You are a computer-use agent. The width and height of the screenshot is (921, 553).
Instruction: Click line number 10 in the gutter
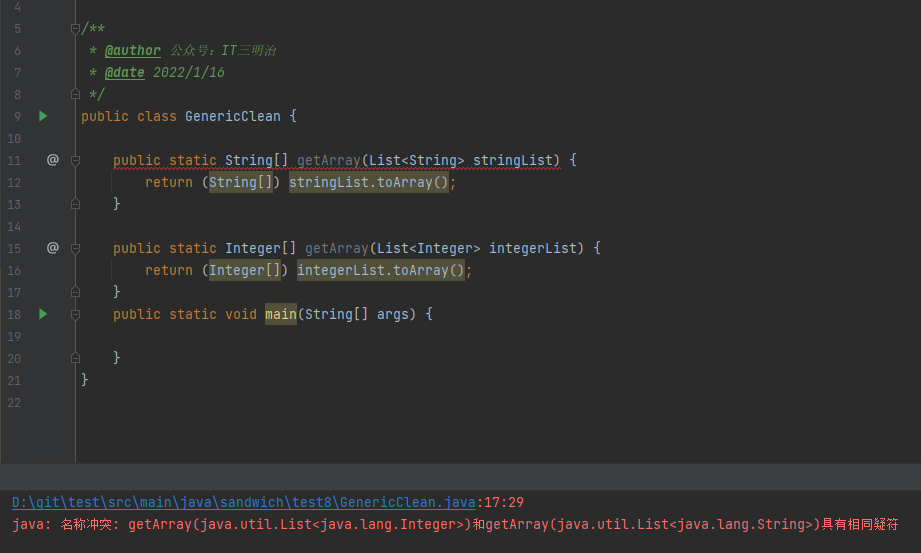tap(14, 139)
